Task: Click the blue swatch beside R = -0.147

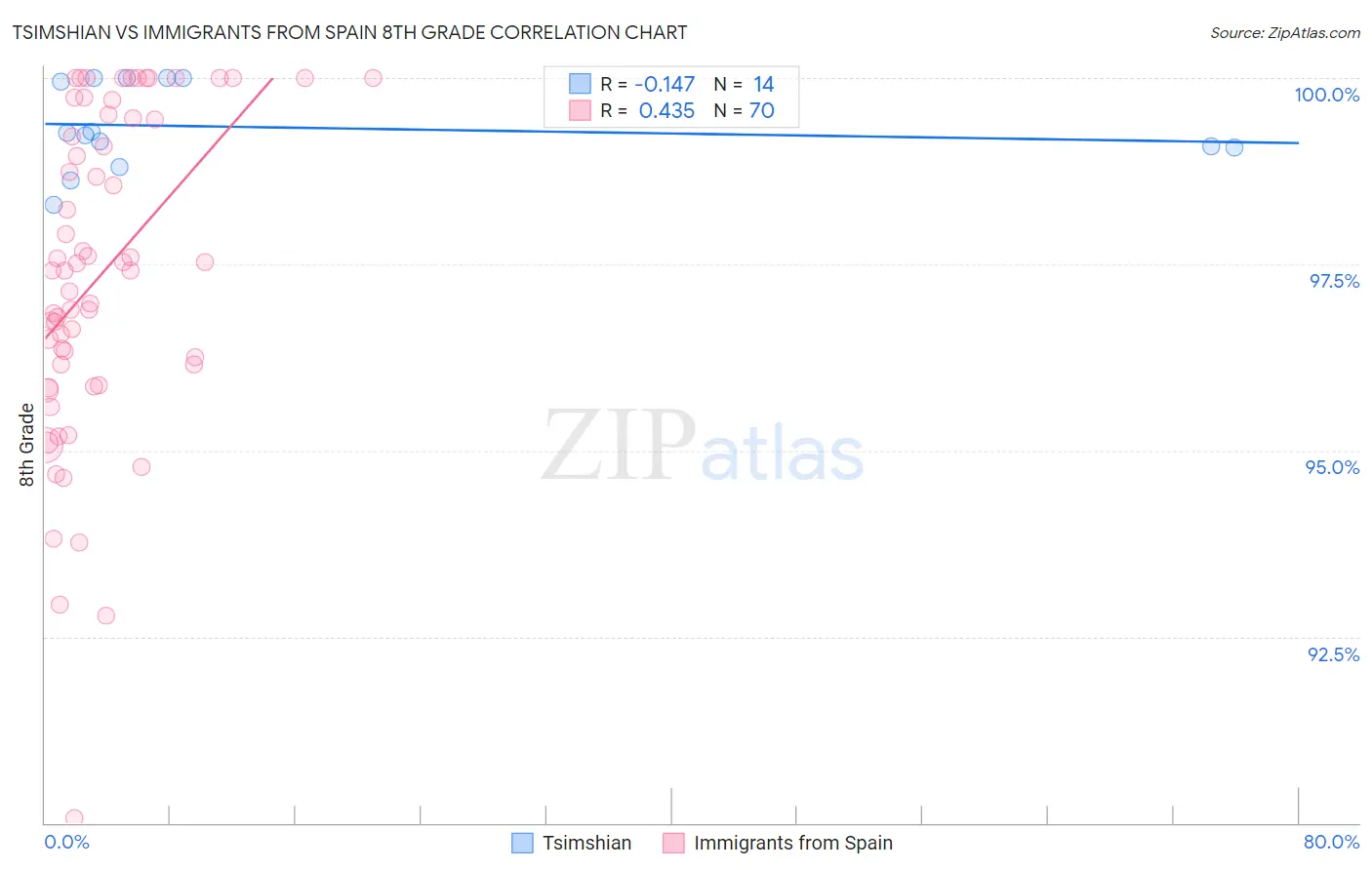Action: (580, 84)
